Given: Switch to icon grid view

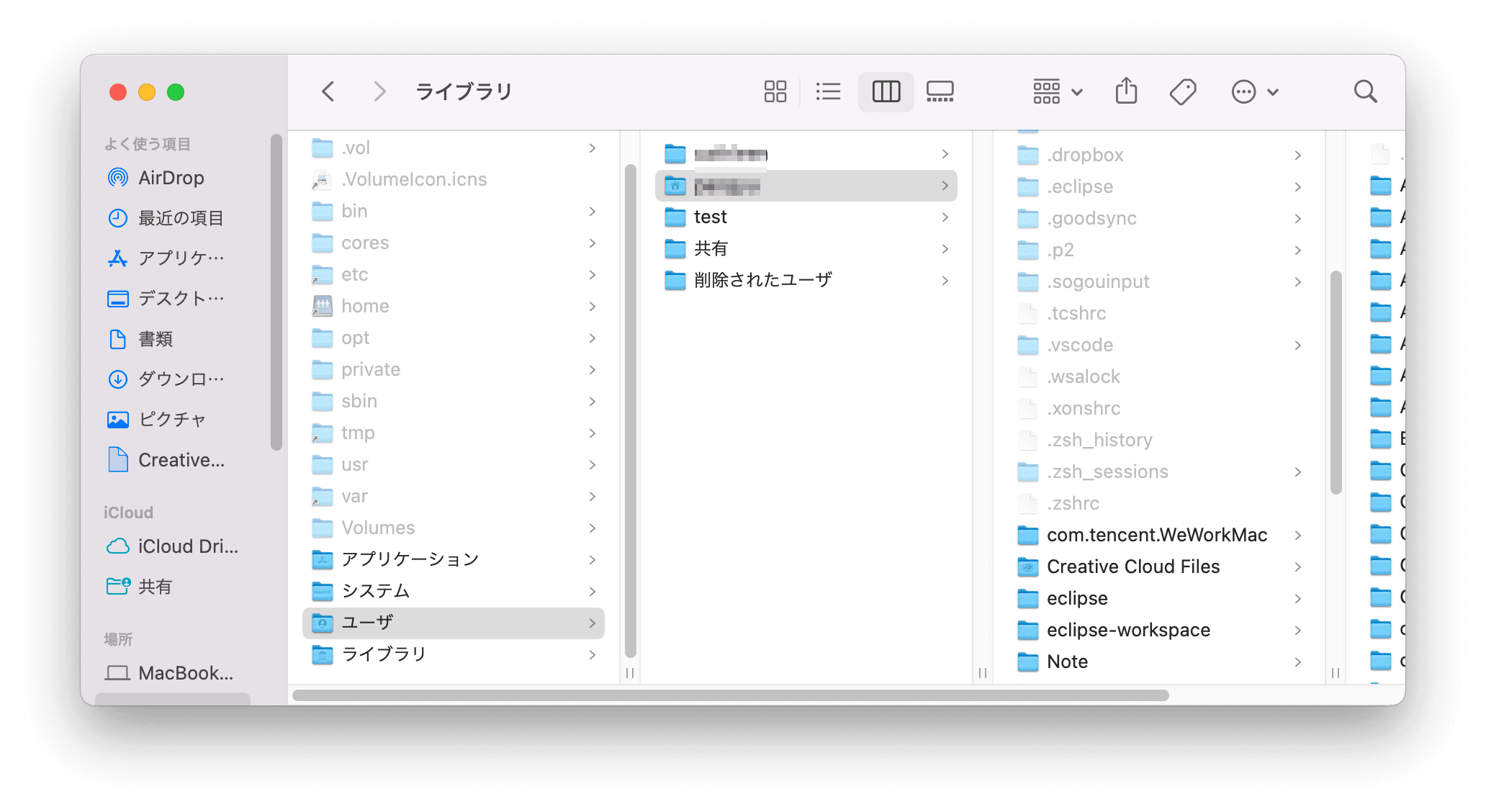Looking at the screenshot, I should (775, 91).
